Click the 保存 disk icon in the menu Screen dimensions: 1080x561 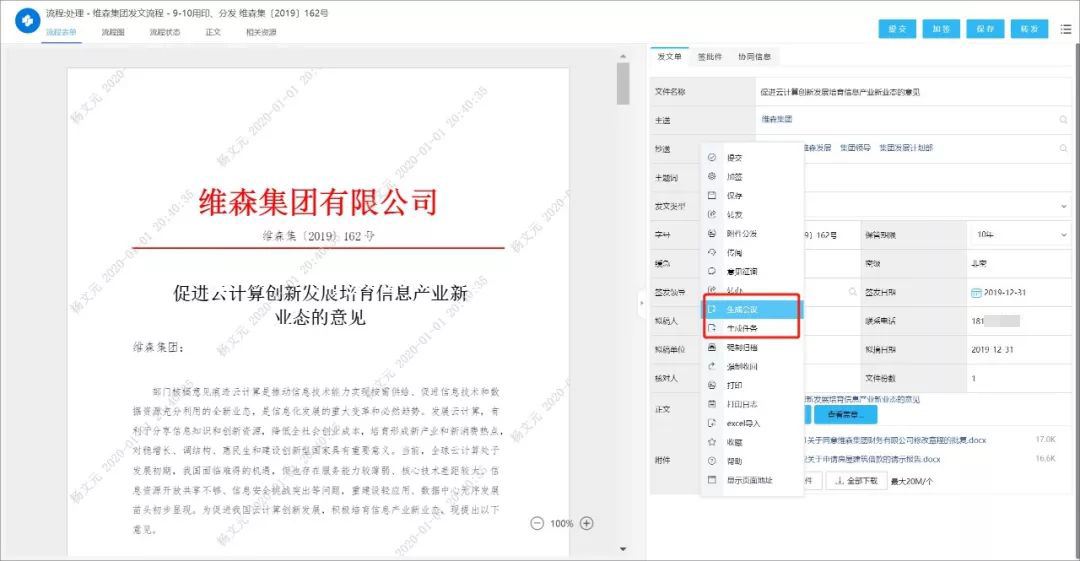tap(712, 196)
